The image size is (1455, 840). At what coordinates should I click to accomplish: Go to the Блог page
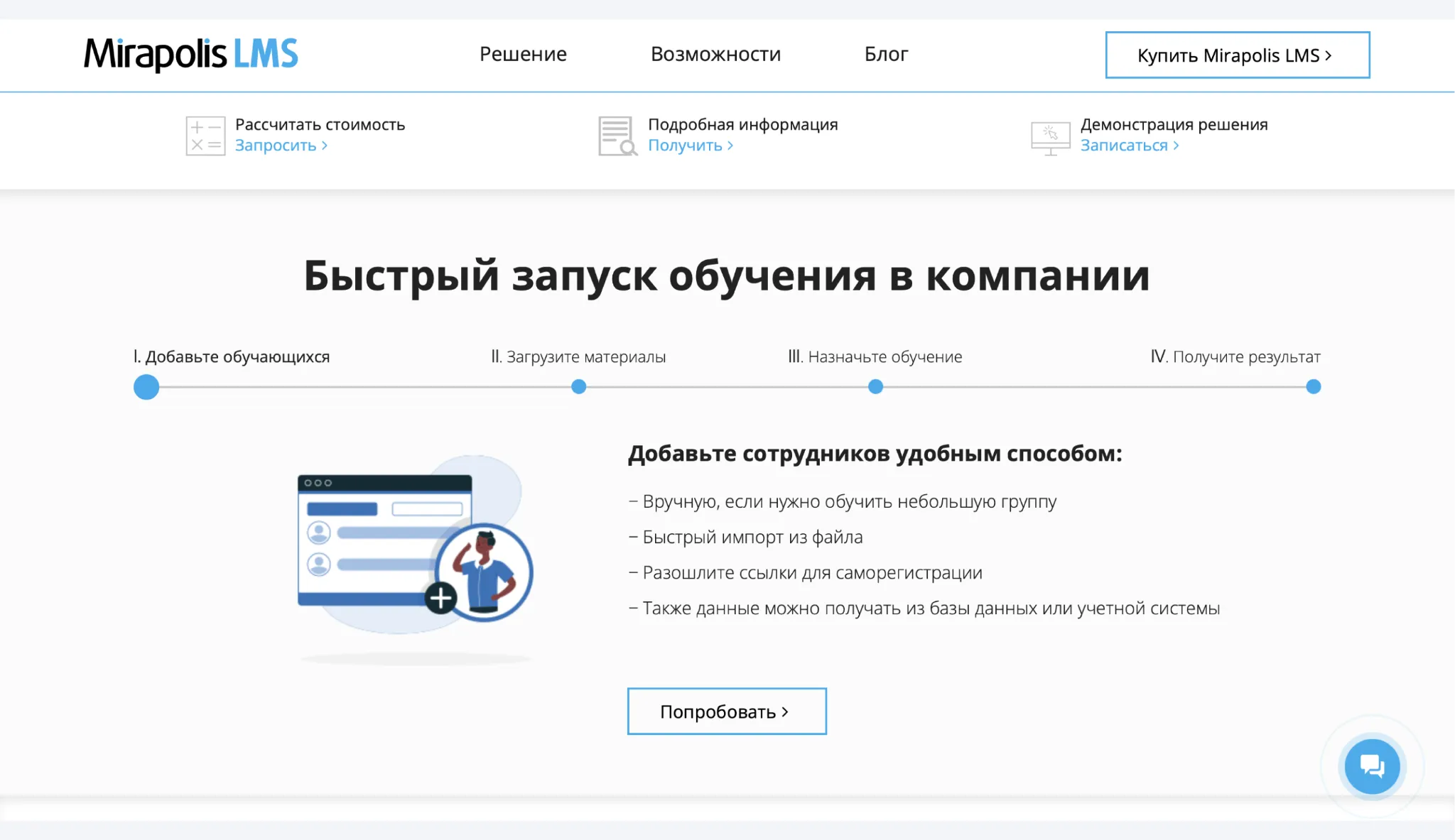pos(886,55)
